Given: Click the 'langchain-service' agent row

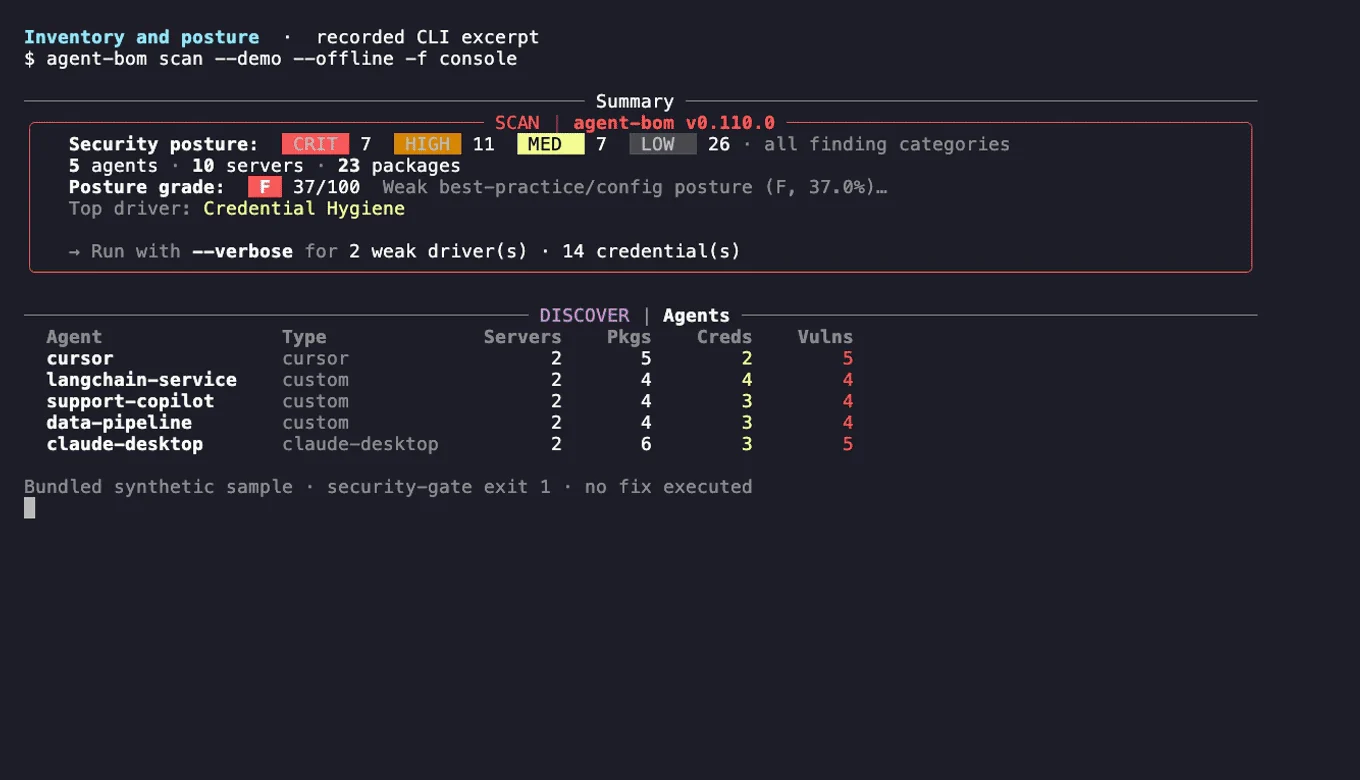Looking at the screenshot, I should (x=449, y=380).
